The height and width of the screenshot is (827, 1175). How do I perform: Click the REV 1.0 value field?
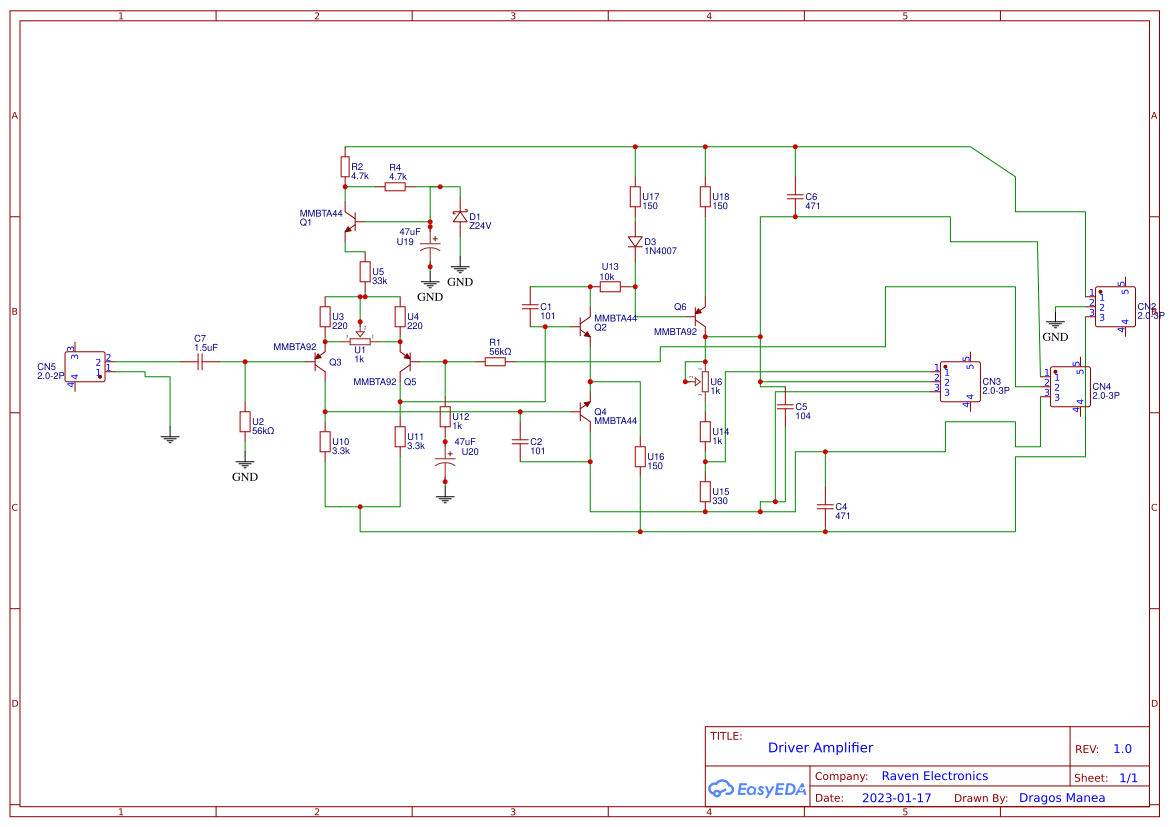tap(1121, 748)
